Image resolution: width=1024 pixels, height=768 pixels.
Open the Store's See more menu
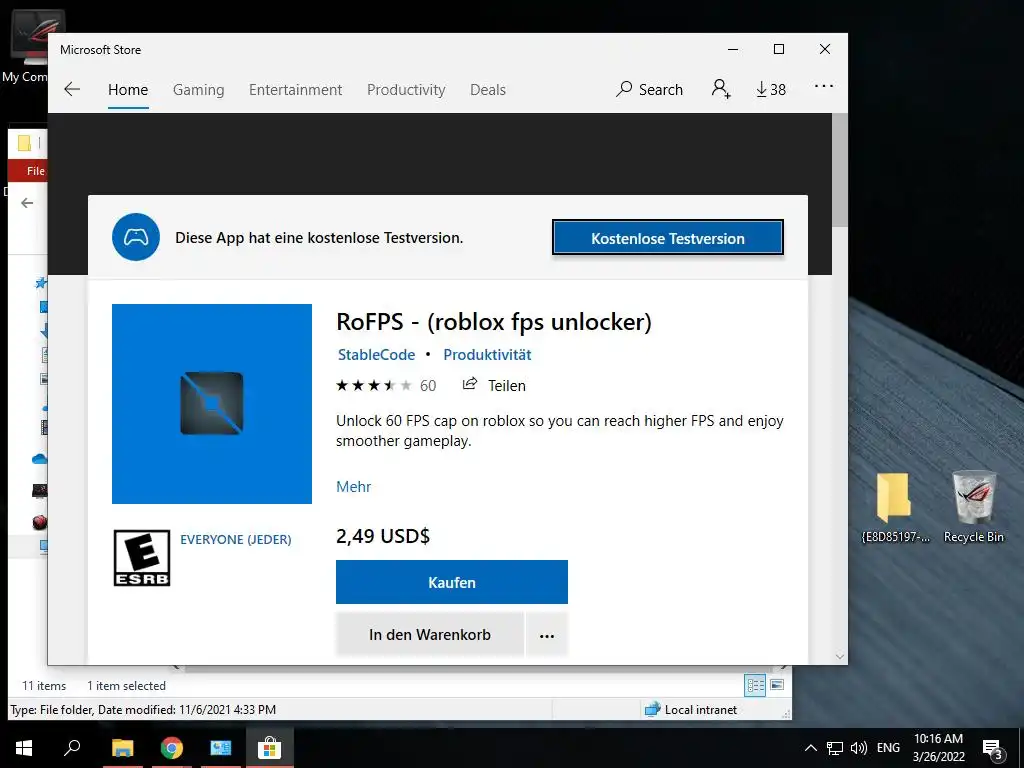[824, 86]
